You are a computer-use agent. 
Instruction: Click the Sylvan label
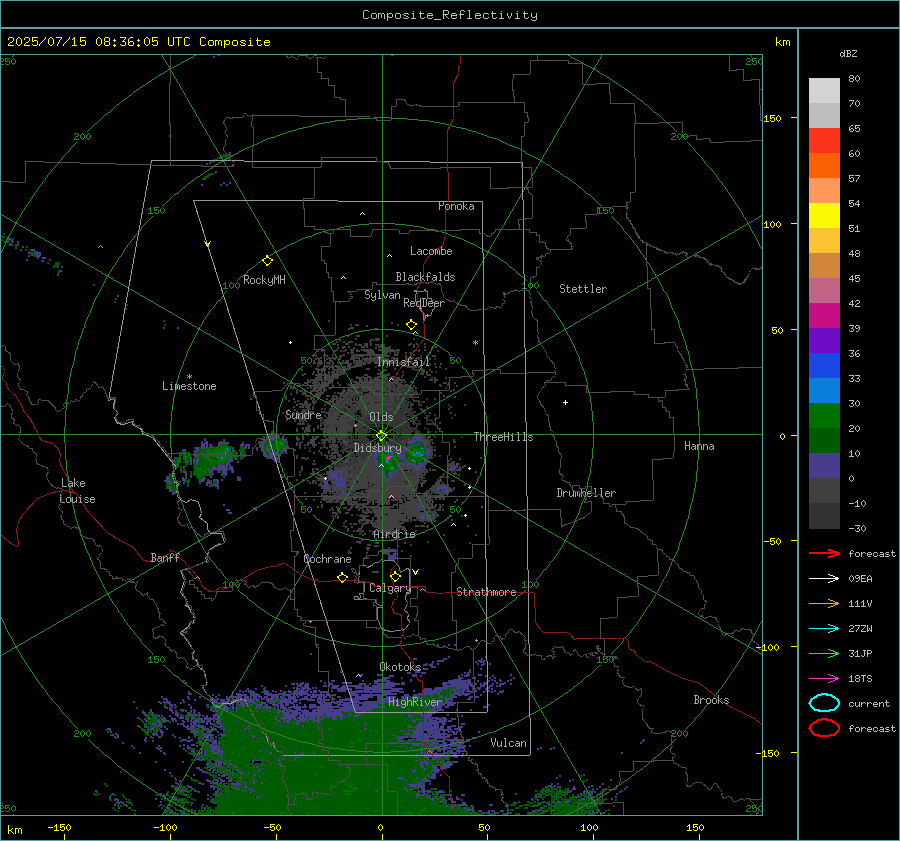coord(382,295)
